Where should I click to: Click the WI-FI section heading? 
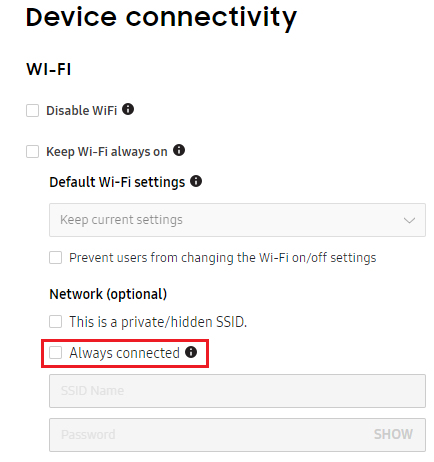point(49,69)
